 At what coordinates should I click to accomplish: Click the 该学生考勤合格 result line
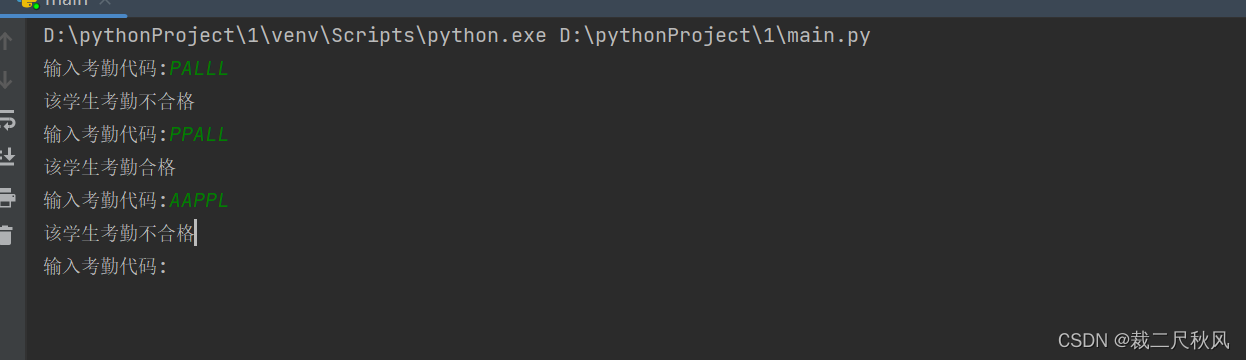(x=110, y=167)
